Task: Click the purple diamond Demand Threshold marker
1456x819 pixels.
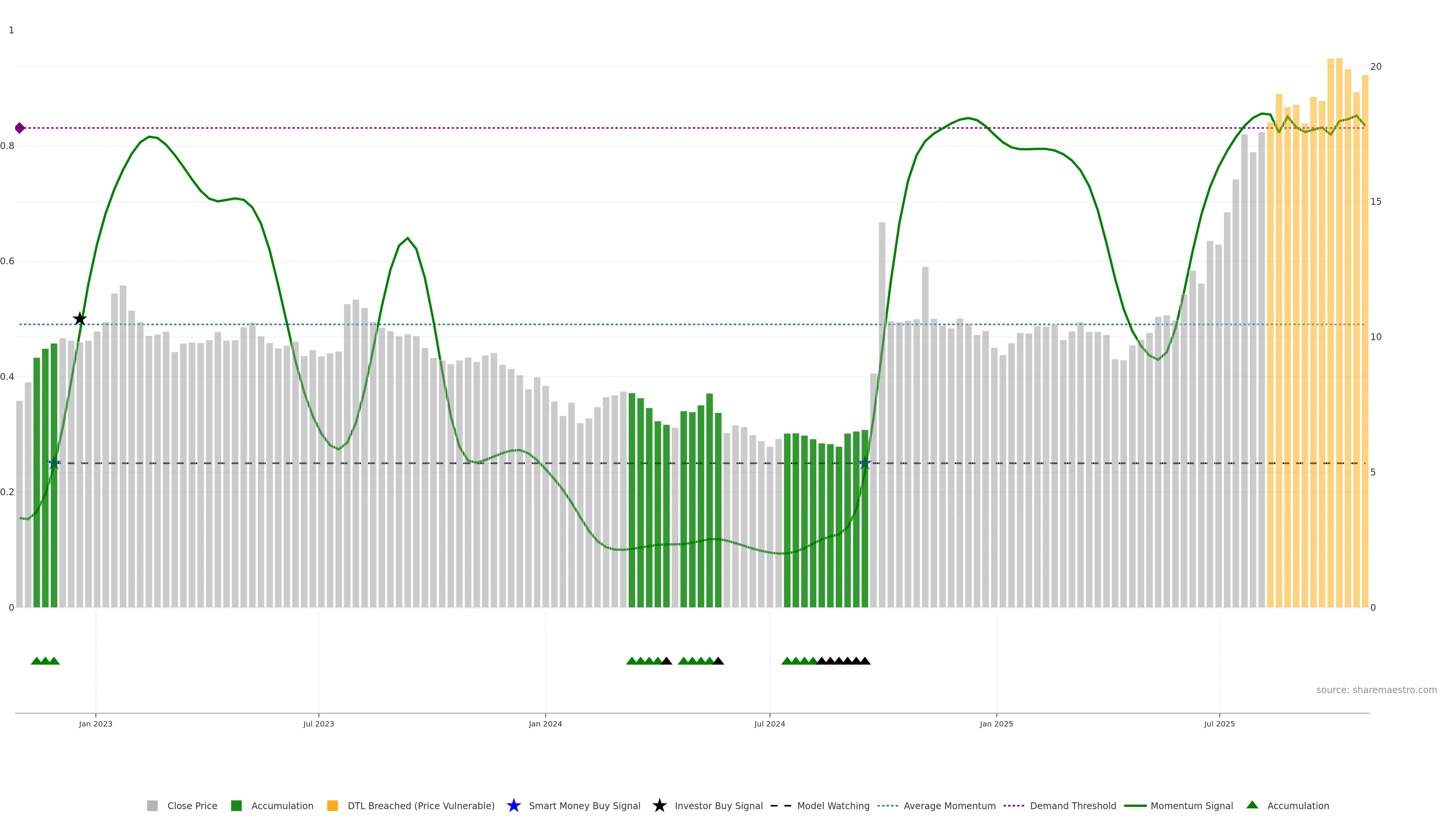Action: tap(20, 128)
